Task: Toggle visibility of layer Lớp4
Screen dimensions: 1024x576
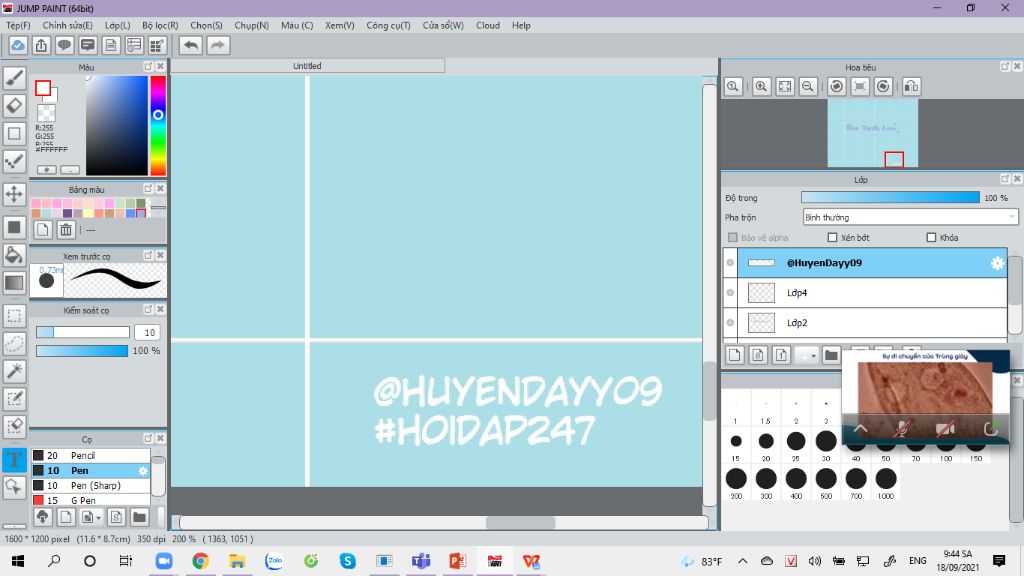Action: 730,293
